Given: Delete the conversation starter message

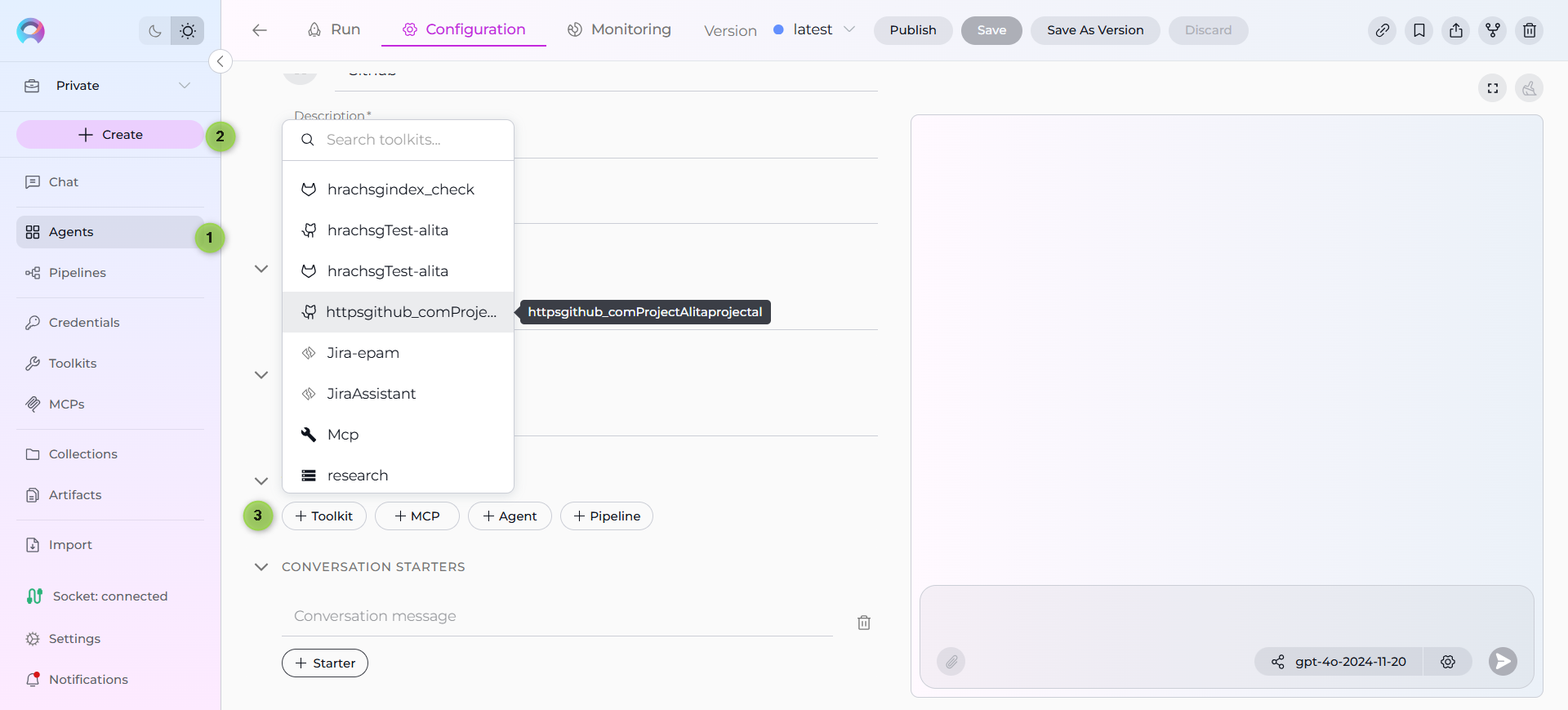Looking at the screenshot, I should click(863, 623).
